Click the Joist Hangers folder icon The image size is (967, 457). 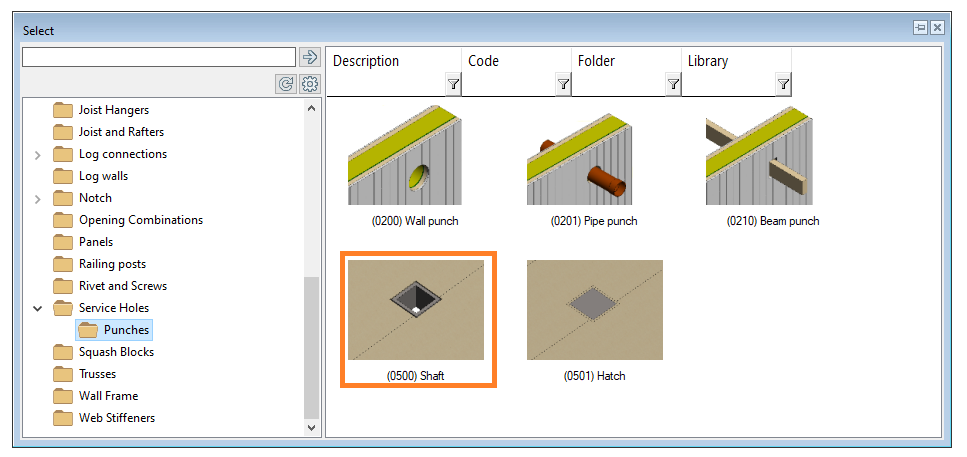point(63,110)
